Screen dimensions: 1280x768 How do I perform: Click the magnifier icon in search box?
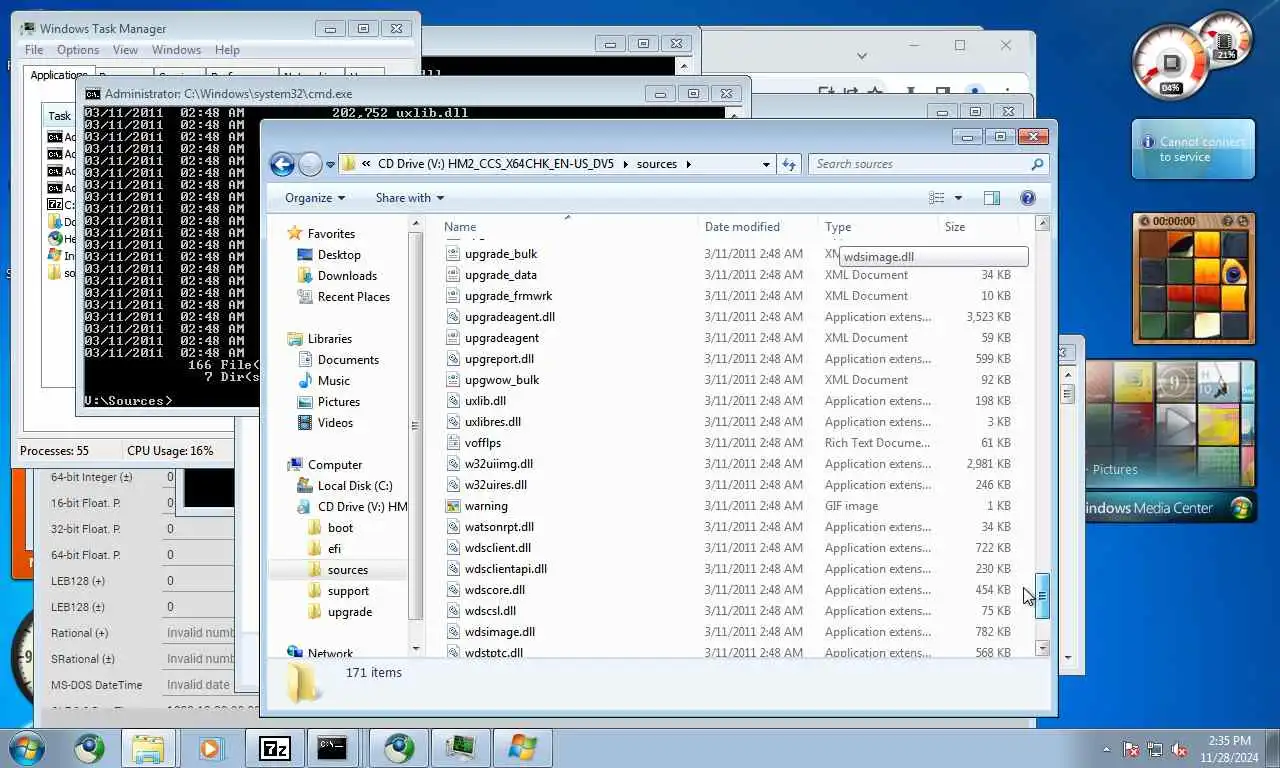point(1037,164)
